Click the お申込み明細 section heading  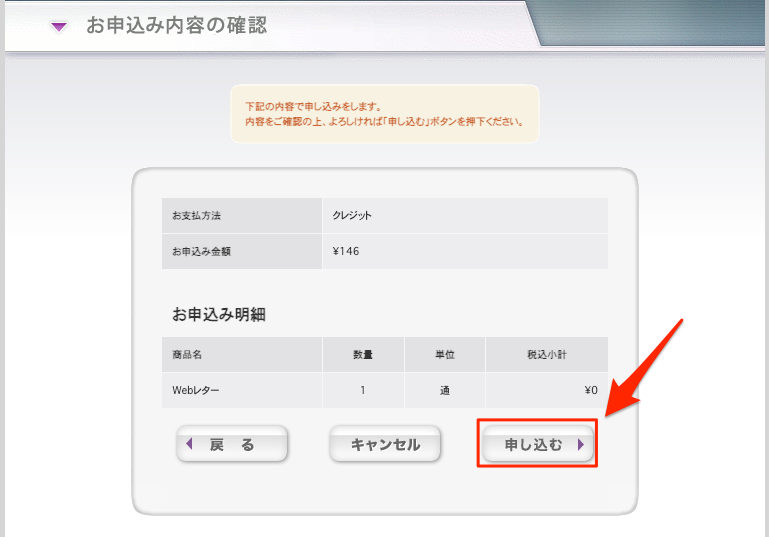click(219, 314)
